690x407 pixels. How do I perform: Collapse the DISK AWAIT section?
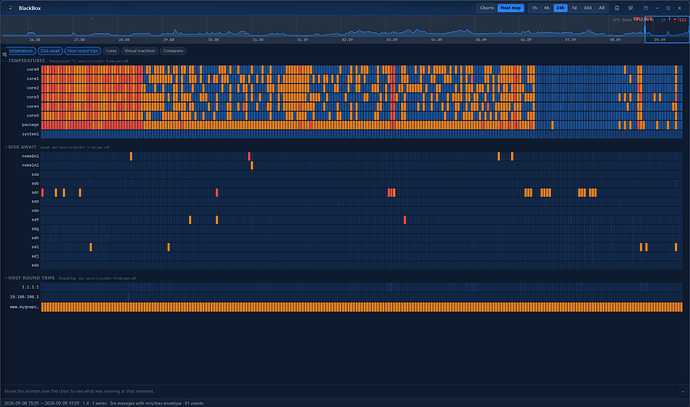click(22, 147)
